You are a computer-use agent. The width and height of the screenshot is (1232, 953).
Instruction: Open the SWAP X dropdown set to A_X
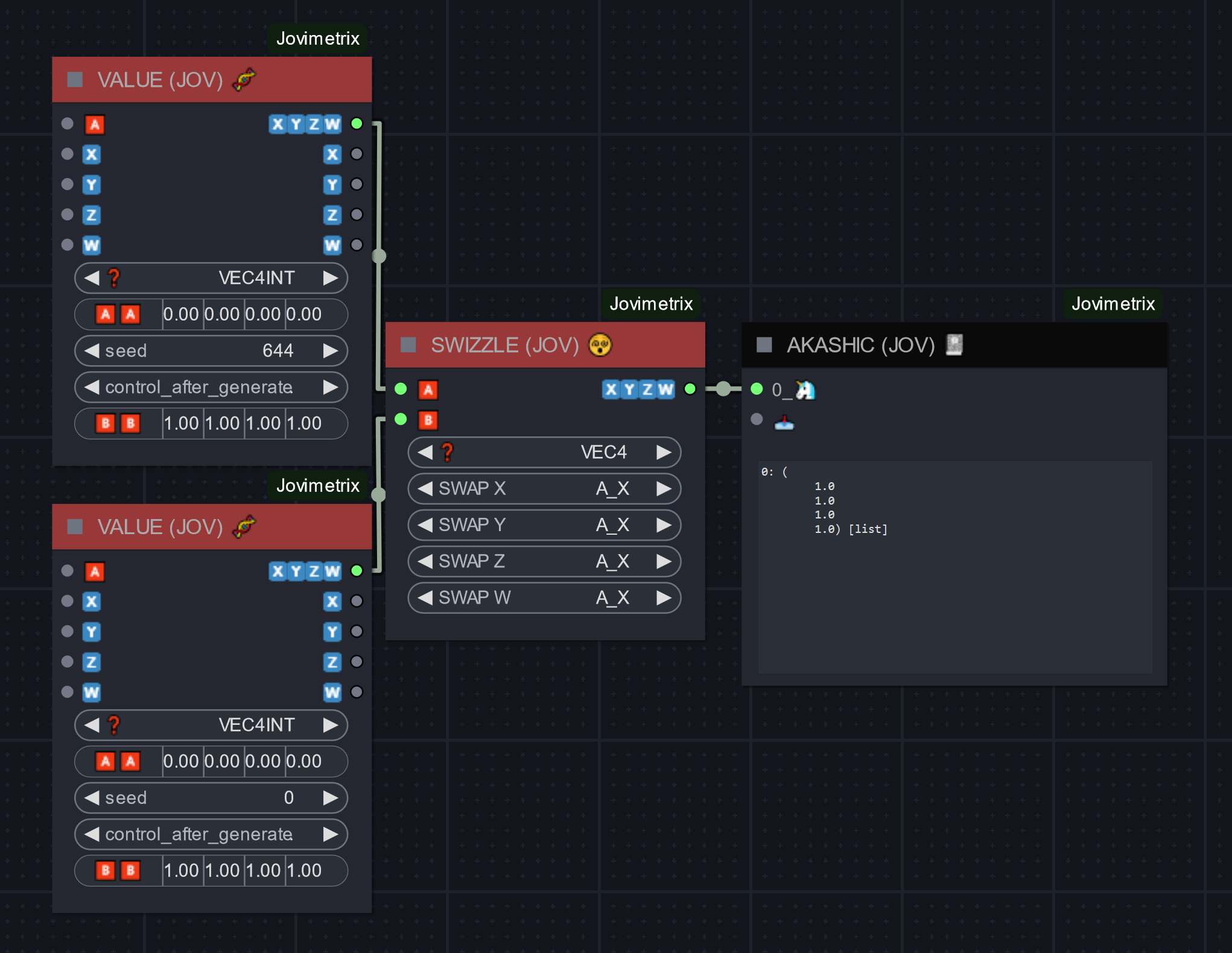coord(544,488)
